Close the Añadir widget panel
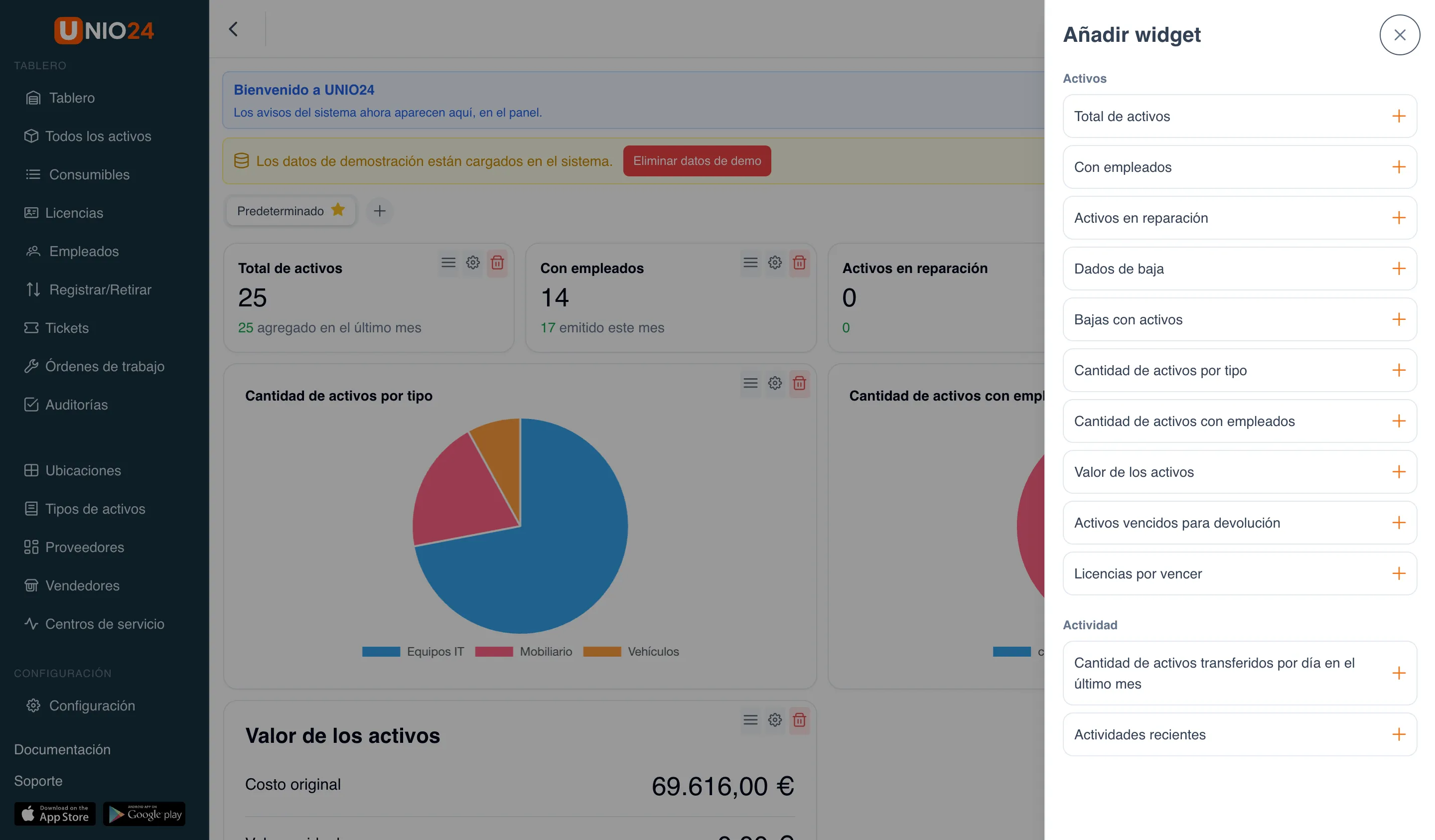The width and height of the screenshot is (1435, 840). tap(1399, 35)
